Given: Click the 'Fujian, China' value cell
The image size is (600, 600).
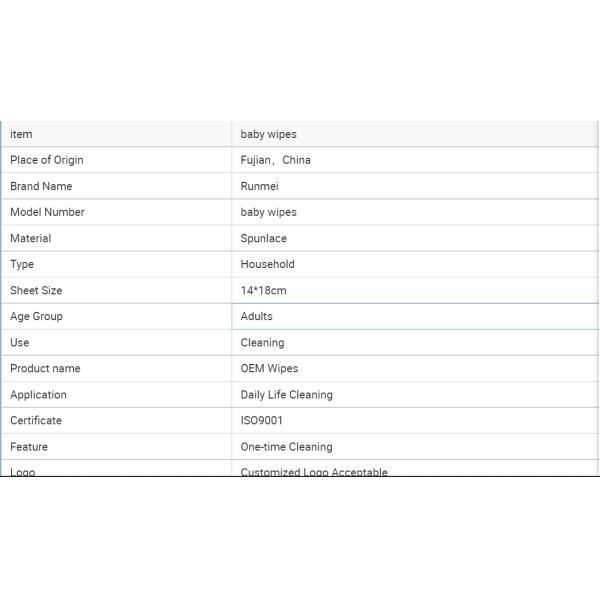Looking at the screenshot, I should tap(276, 160).
